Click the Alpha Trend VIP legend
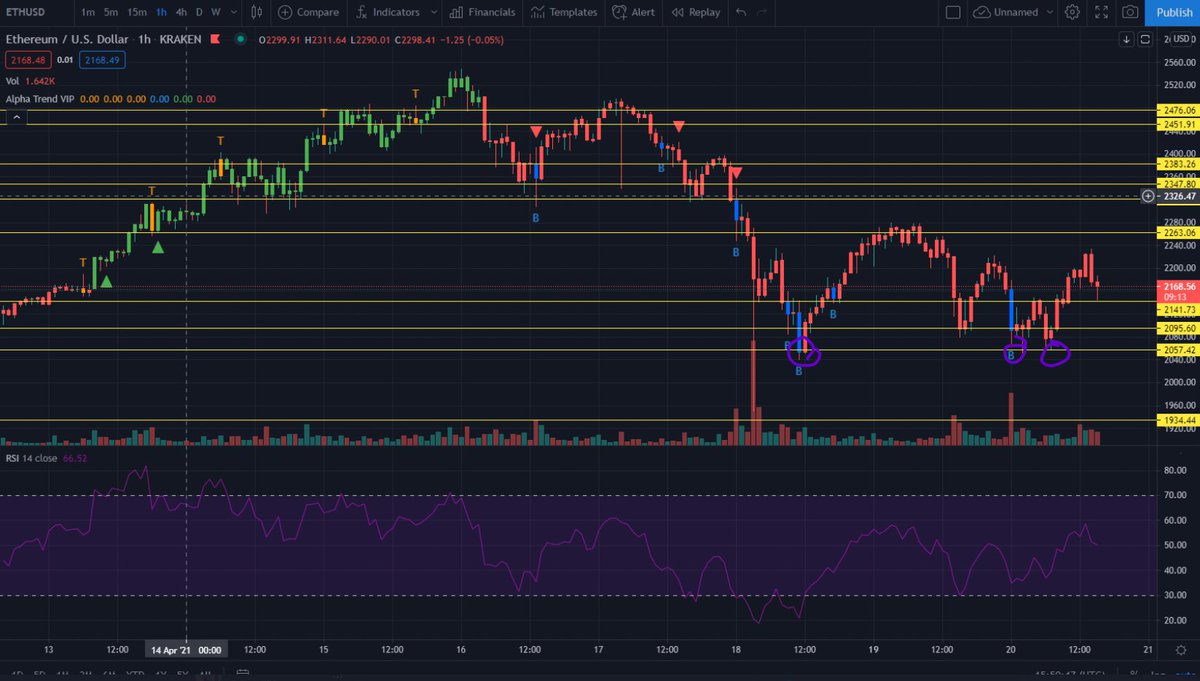 click(x=42, y=99)
